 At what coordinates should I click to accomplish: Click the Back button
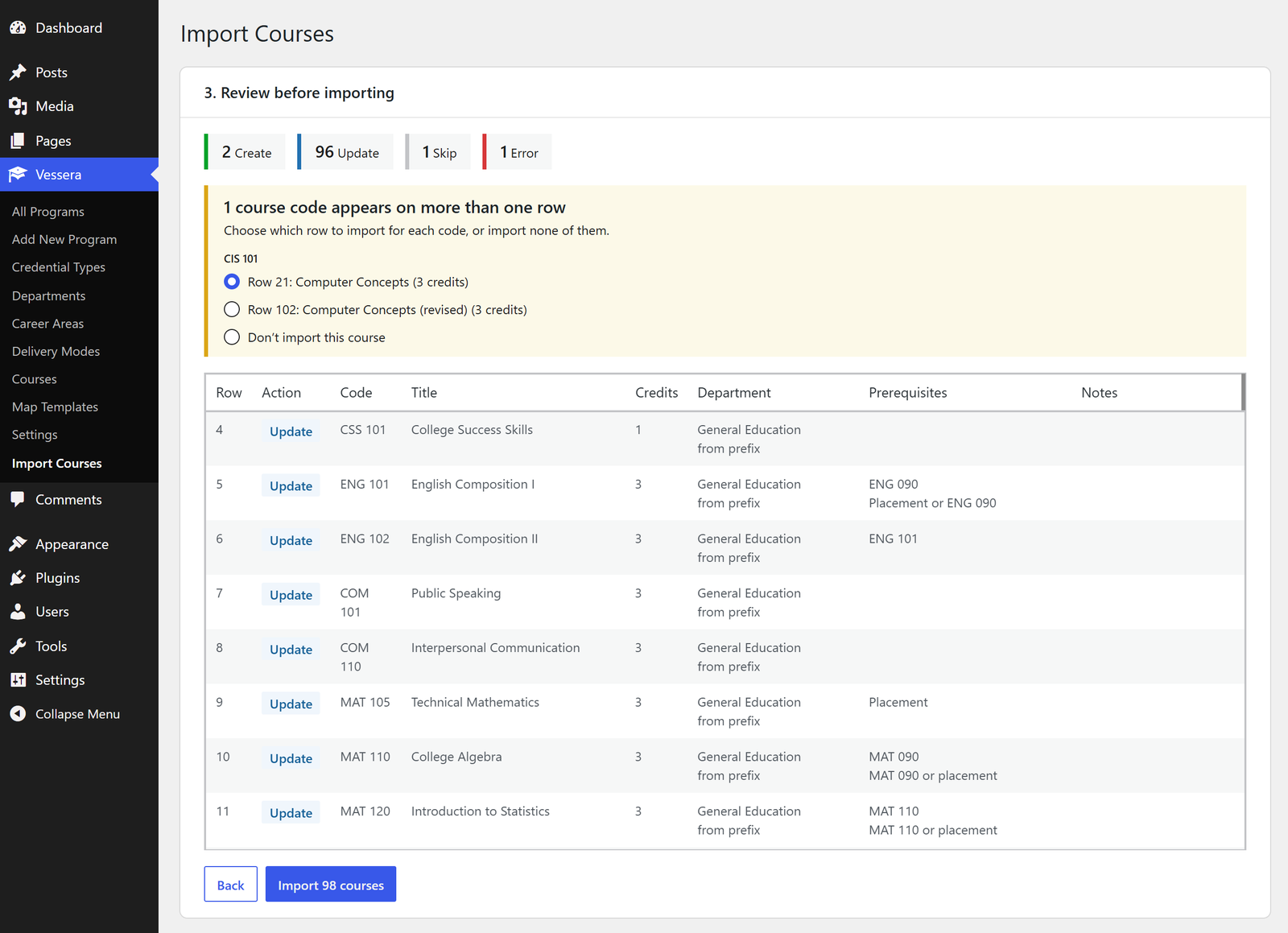coord(230,884)
